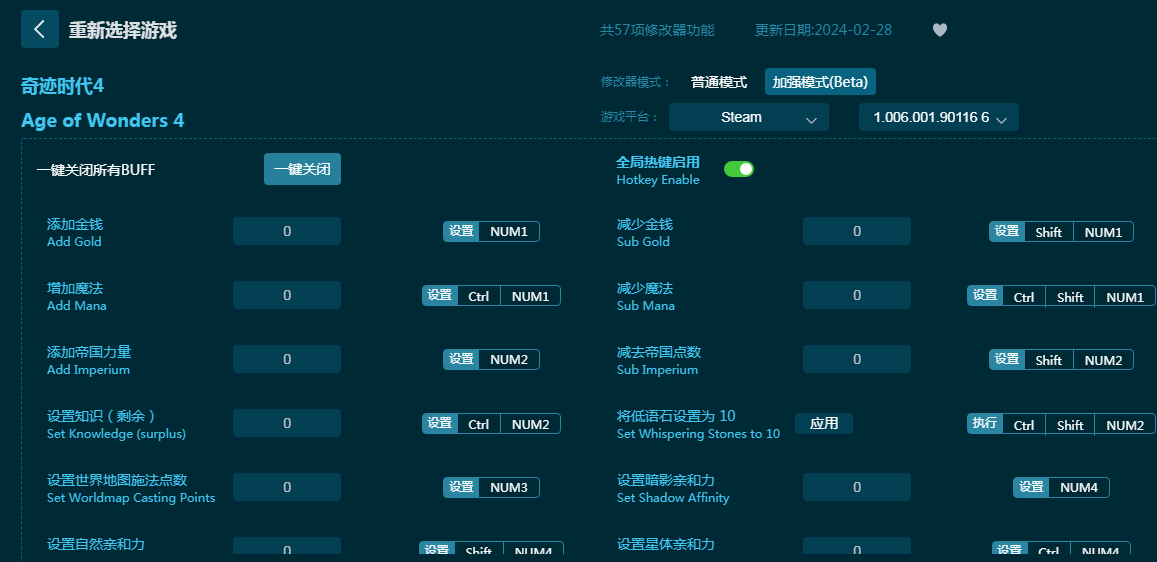Click 设置 button for Add Gold hotkey
Viewport: 1157px width, 562px height.
pyautogui.click(x=461, y=232)
